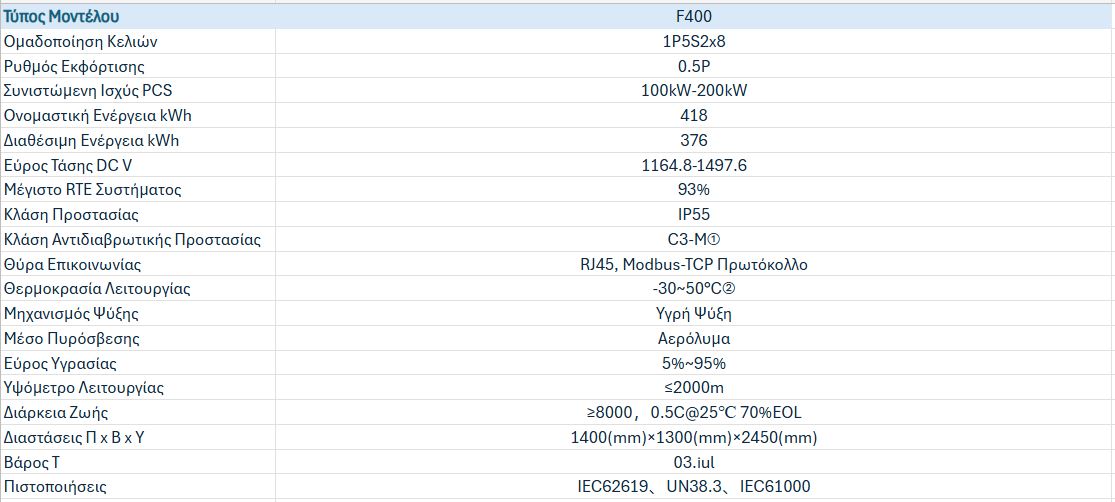This screenshot has width=1115, height=502.
Task: Select the IP55 protection class cell
Action: 693,215
